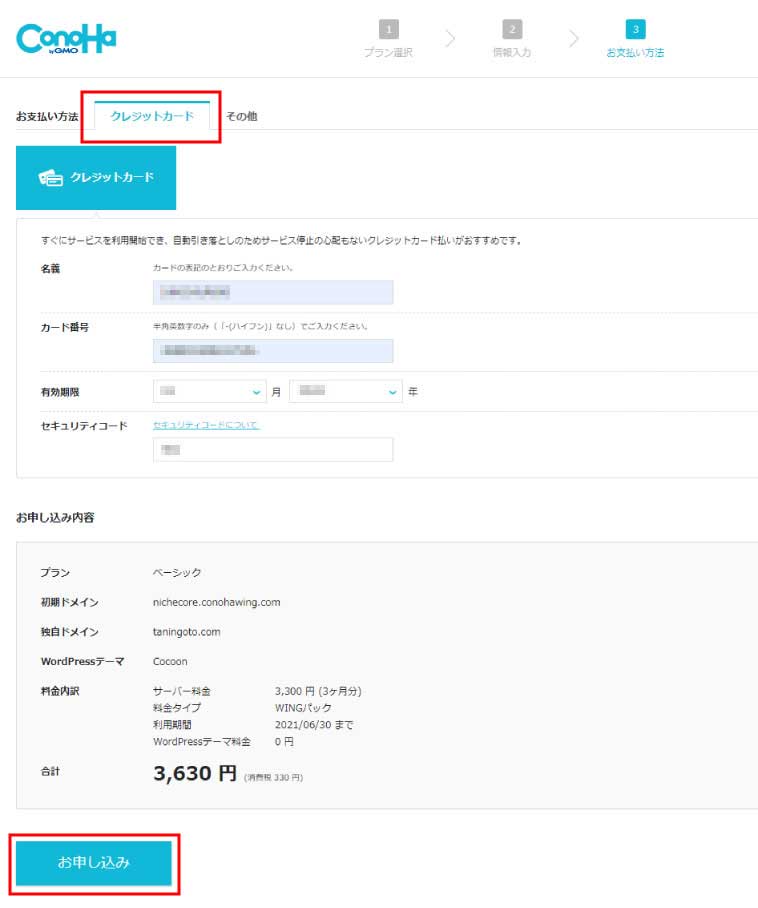Click the ConoHa by GMO logo
The image size is (758, 908).
(66, 38)
